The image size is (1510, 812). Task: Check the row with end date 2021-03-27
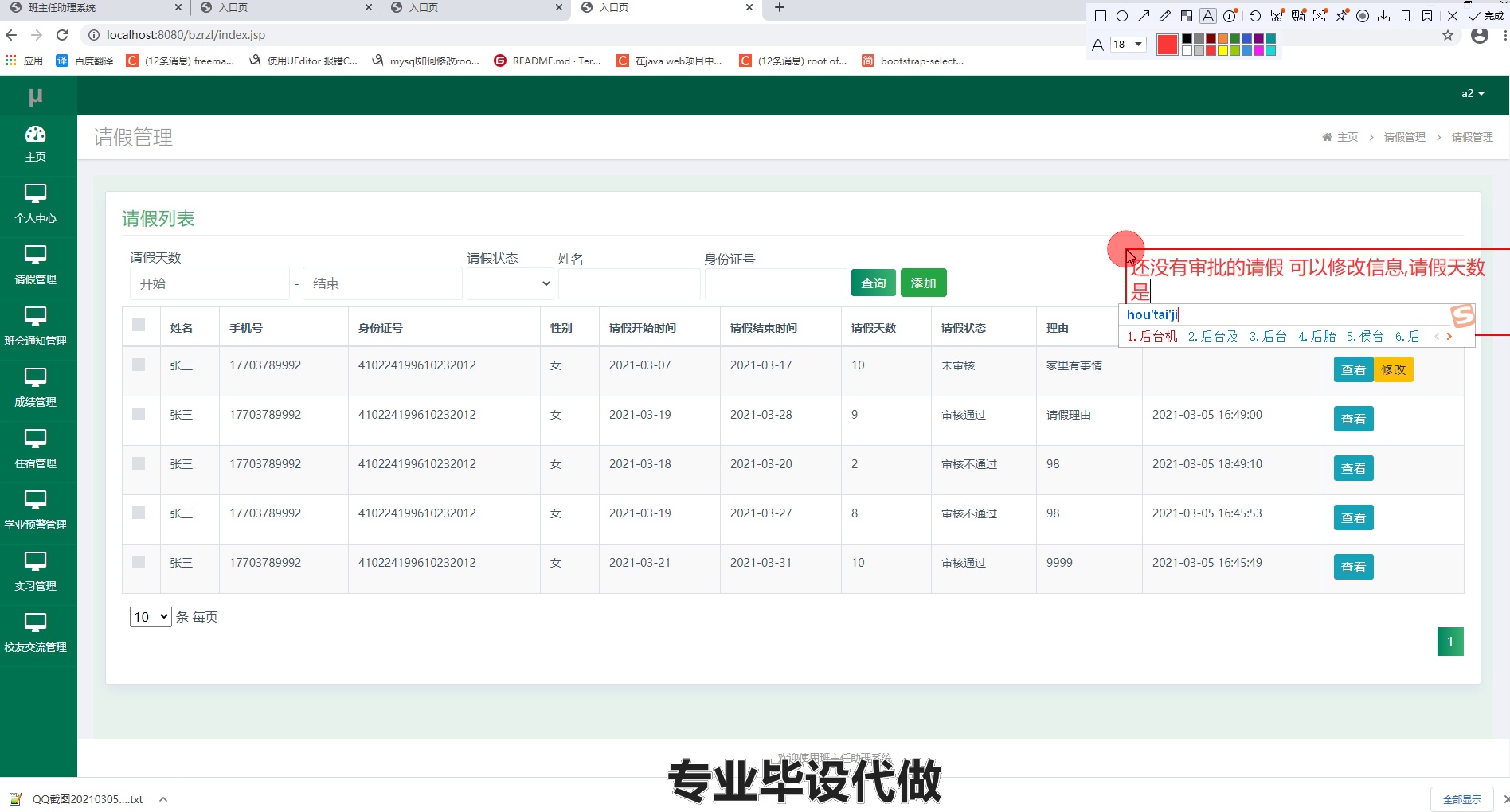click(139, 513)
